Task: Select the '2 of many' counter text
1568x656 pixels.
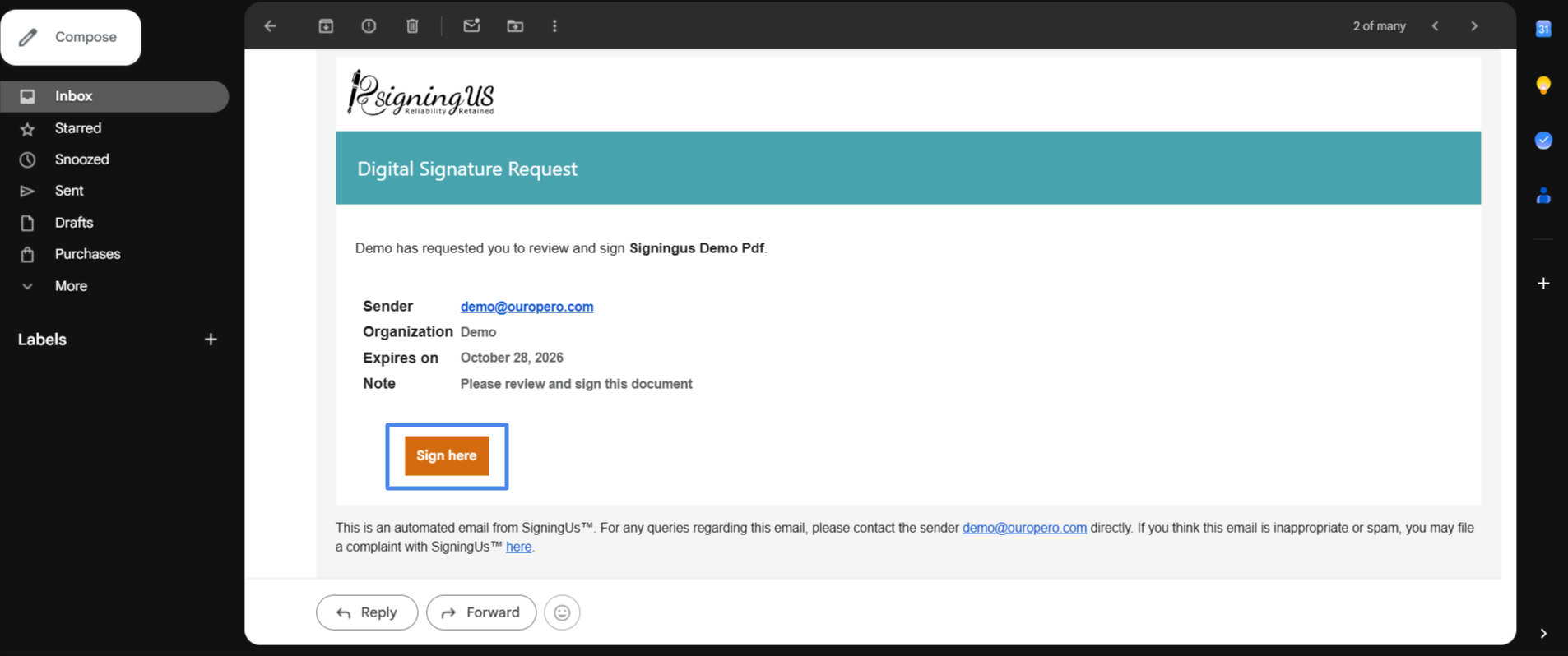Action: [x=1380, y=26]
